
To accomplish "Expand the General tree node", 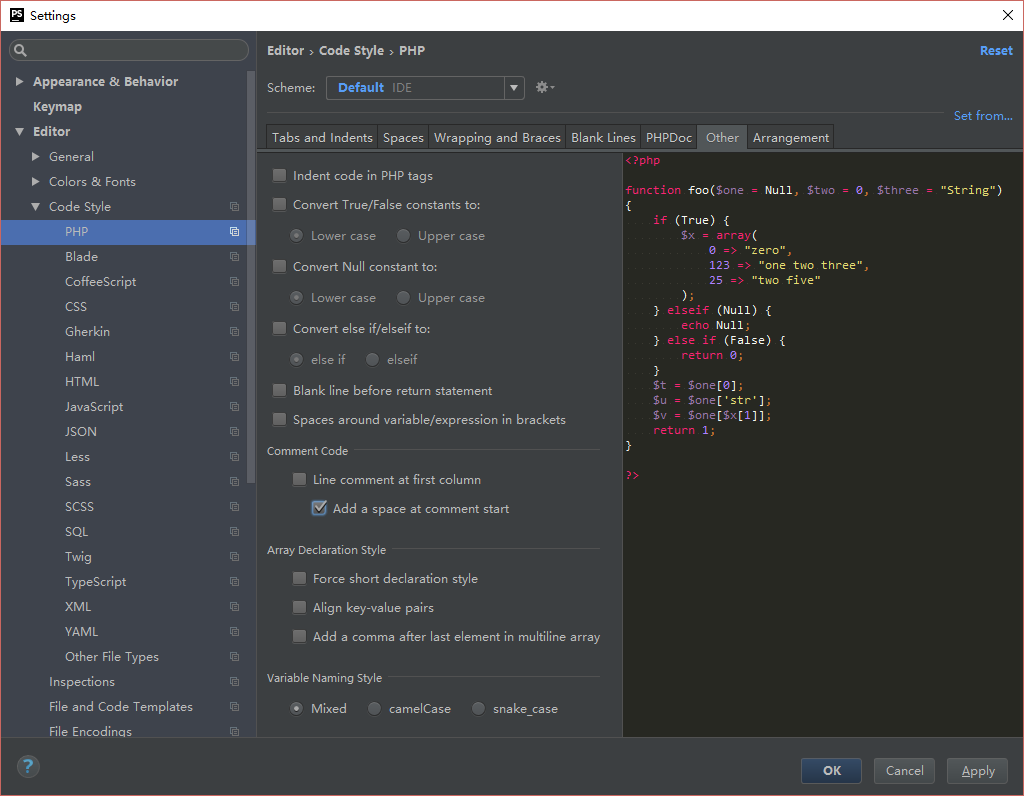I will [36, 157].
